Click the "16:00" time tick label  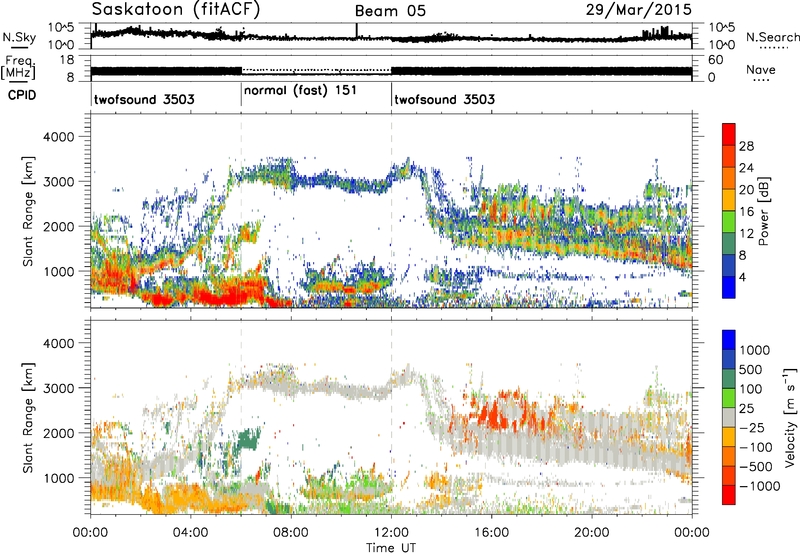pyautogui.click(x=491, y=533)
